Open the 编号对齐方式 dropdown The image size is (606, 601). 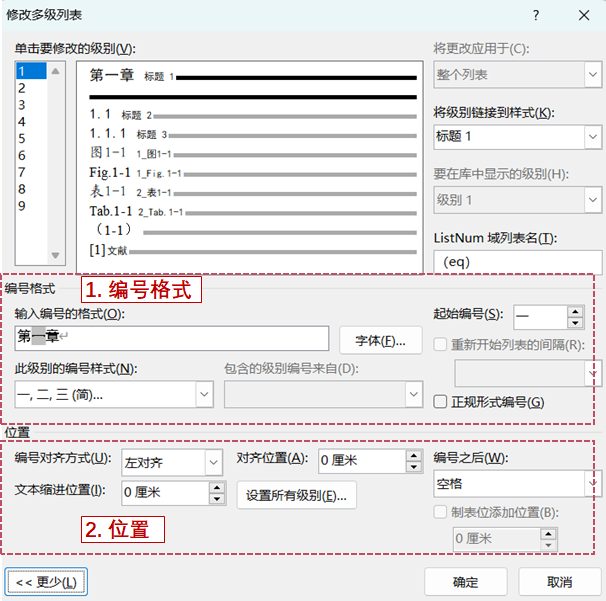[x=214, y=462]
